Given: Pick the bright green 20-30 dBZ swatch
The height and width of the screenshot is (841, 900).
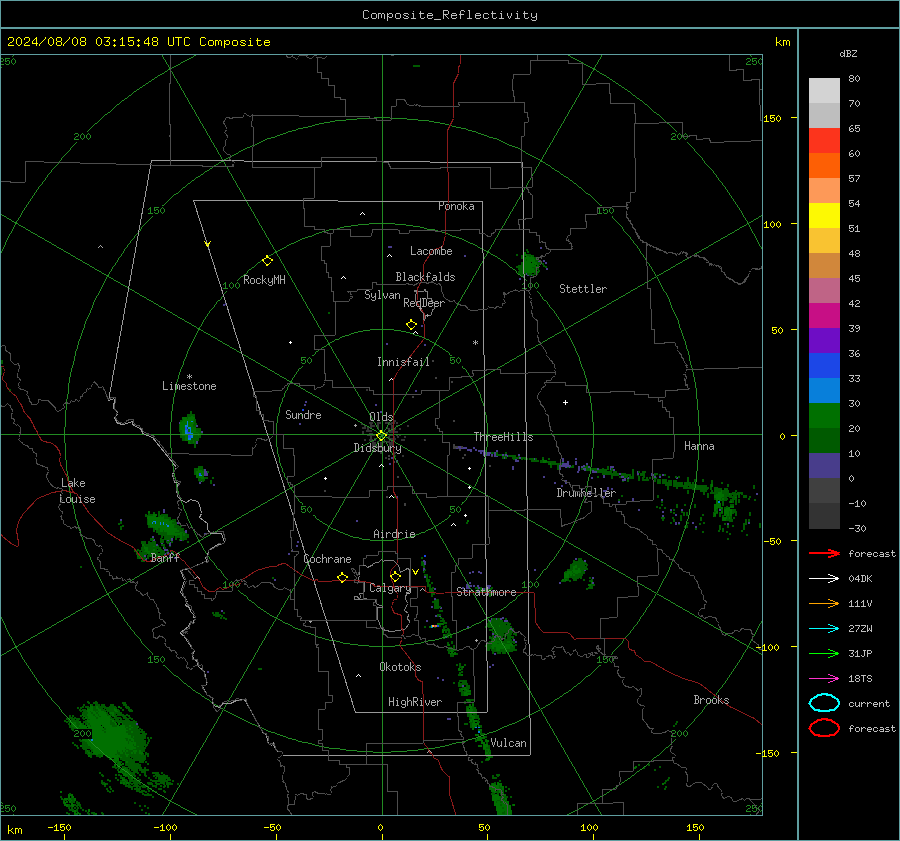Looking at the screenshot, I should pyautogui.click(x=824, y=416).
